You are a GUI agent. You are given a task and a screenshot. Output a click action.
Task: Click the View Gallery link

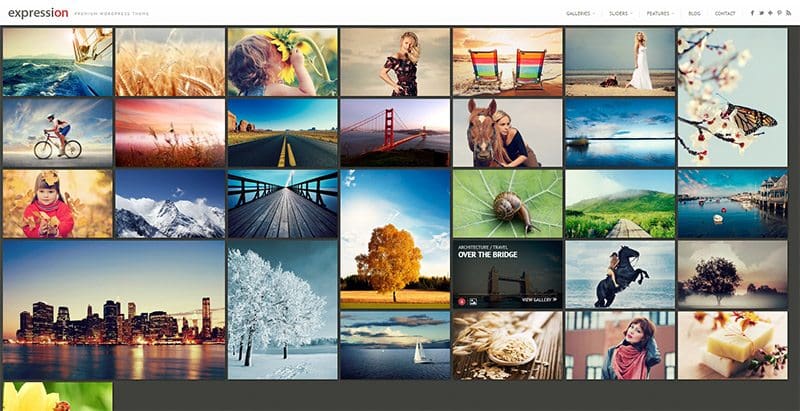539,300
